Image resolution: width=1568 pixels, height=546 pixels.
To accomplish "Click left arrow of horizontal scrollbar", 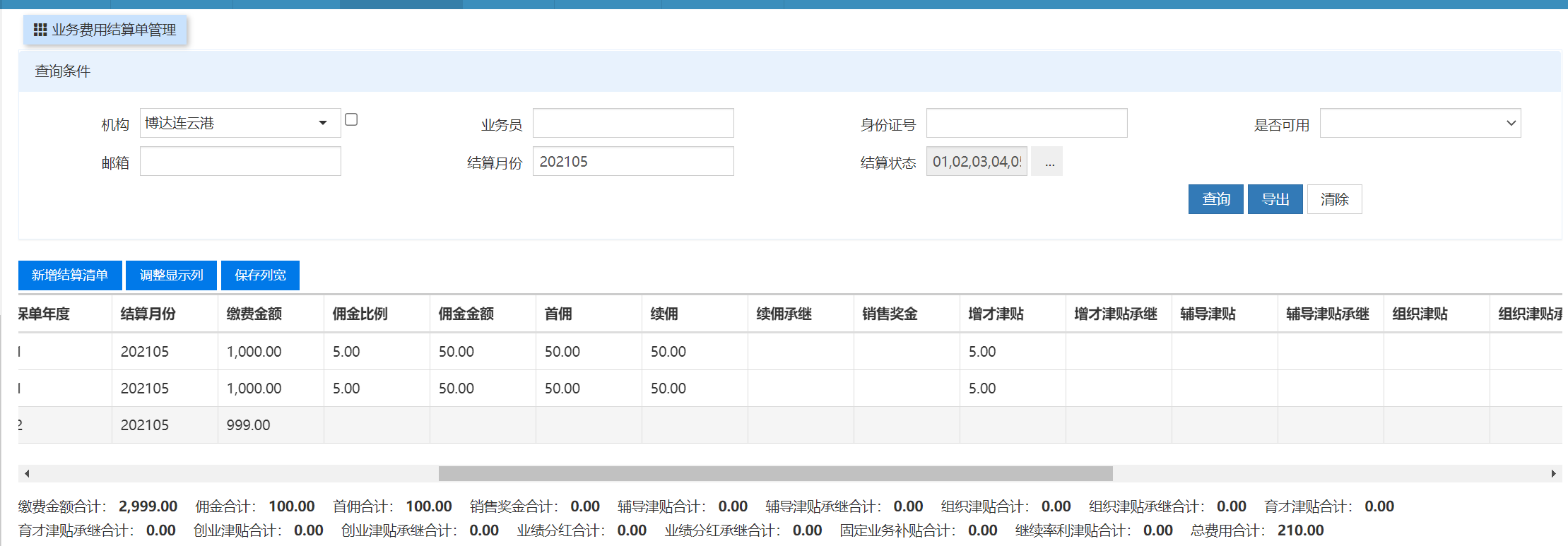I will 27,473.
